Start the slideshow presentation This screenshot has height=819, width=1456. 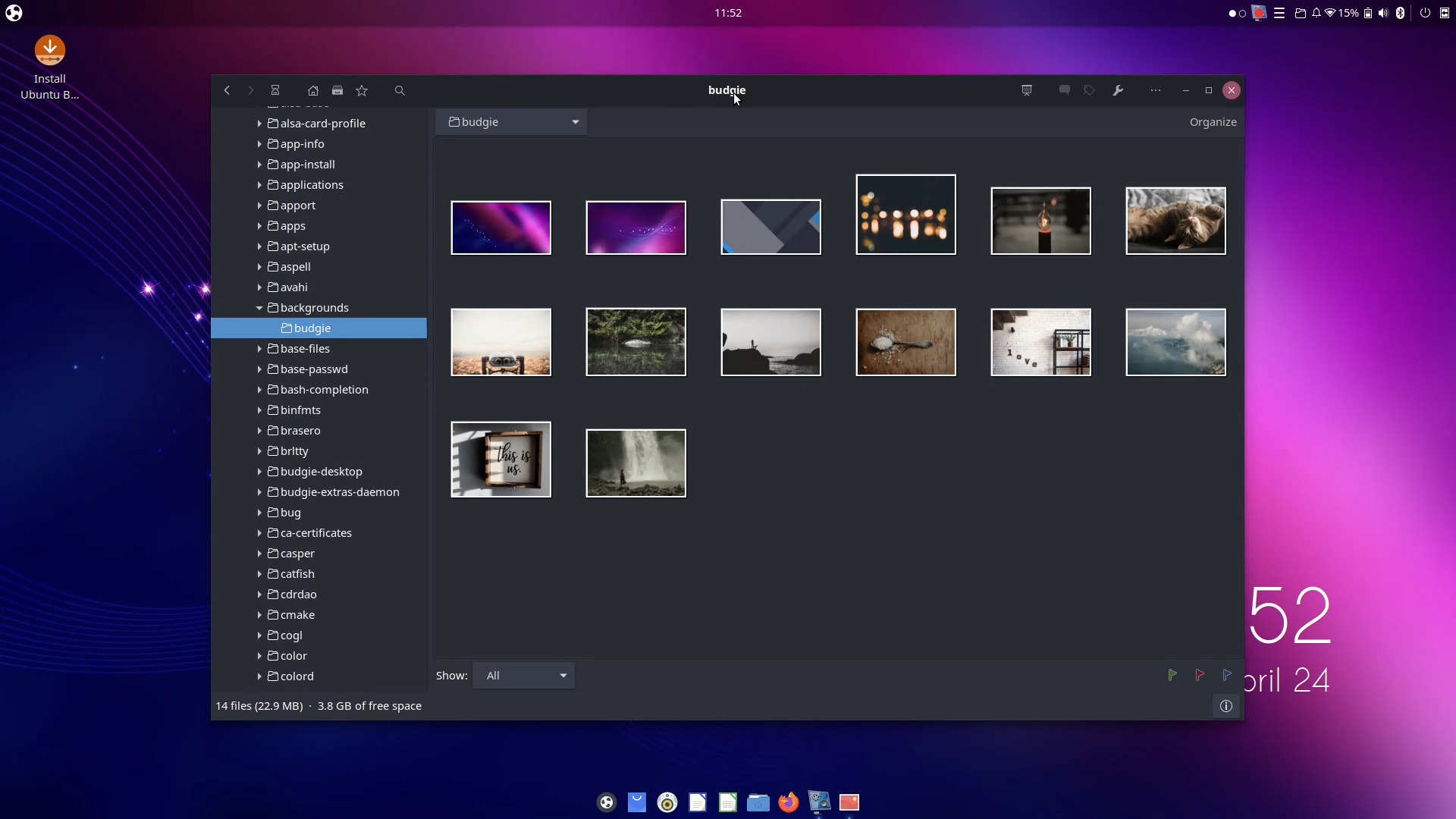pyautogui.click(x=1027, y=90)
